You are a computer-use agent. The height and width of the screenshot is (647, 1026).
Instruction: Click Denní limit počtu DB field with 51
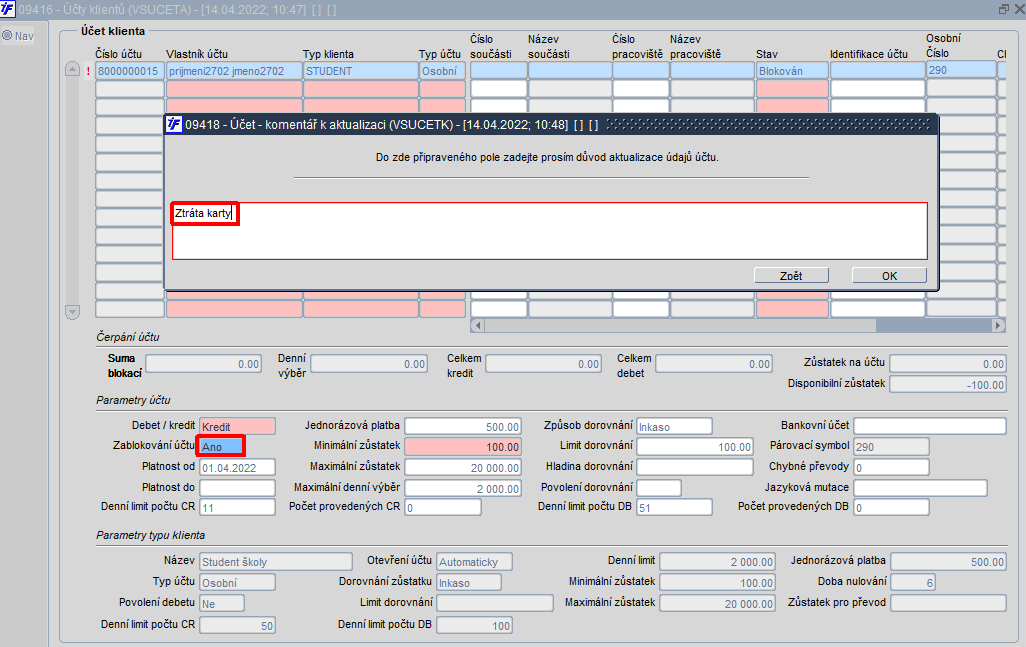(x=674, y=508)
